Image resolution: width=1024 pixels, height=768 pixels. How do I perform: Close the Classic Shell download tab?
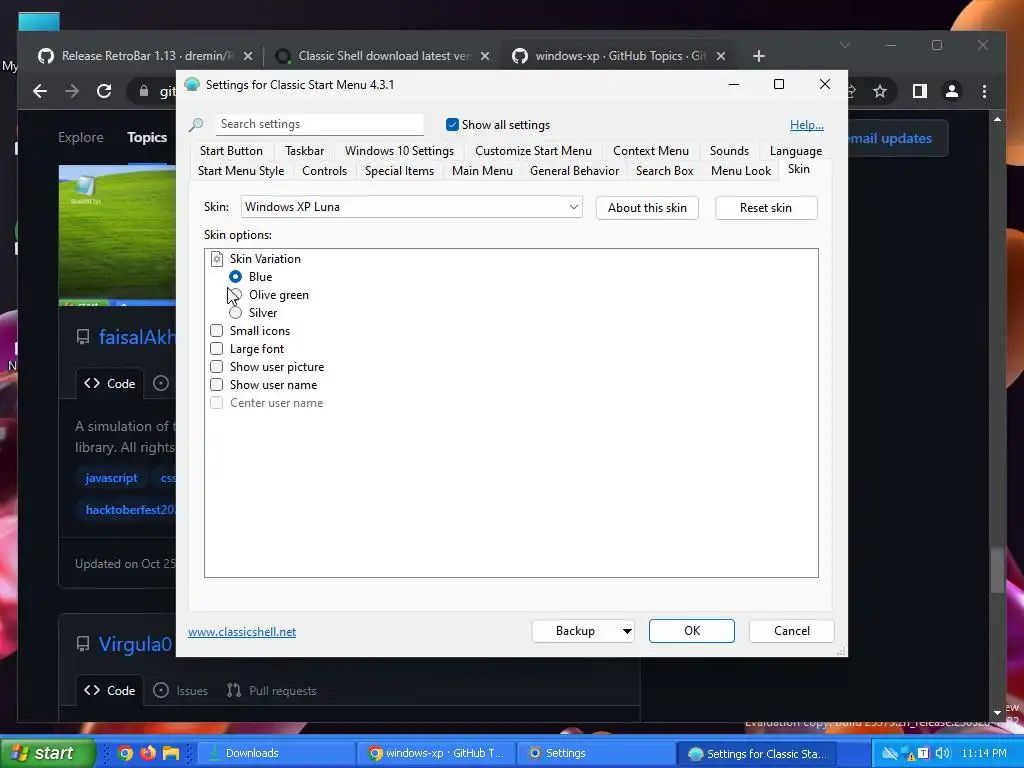[485, 56]
